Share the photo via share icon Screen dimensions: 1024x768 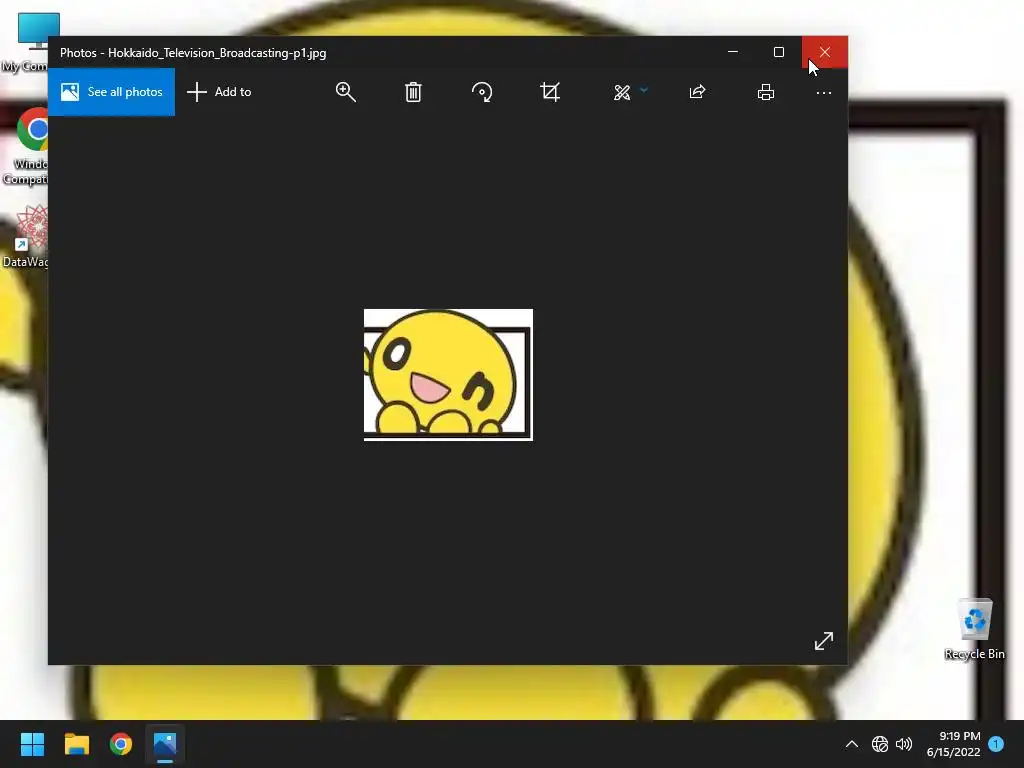click(697, 92)
